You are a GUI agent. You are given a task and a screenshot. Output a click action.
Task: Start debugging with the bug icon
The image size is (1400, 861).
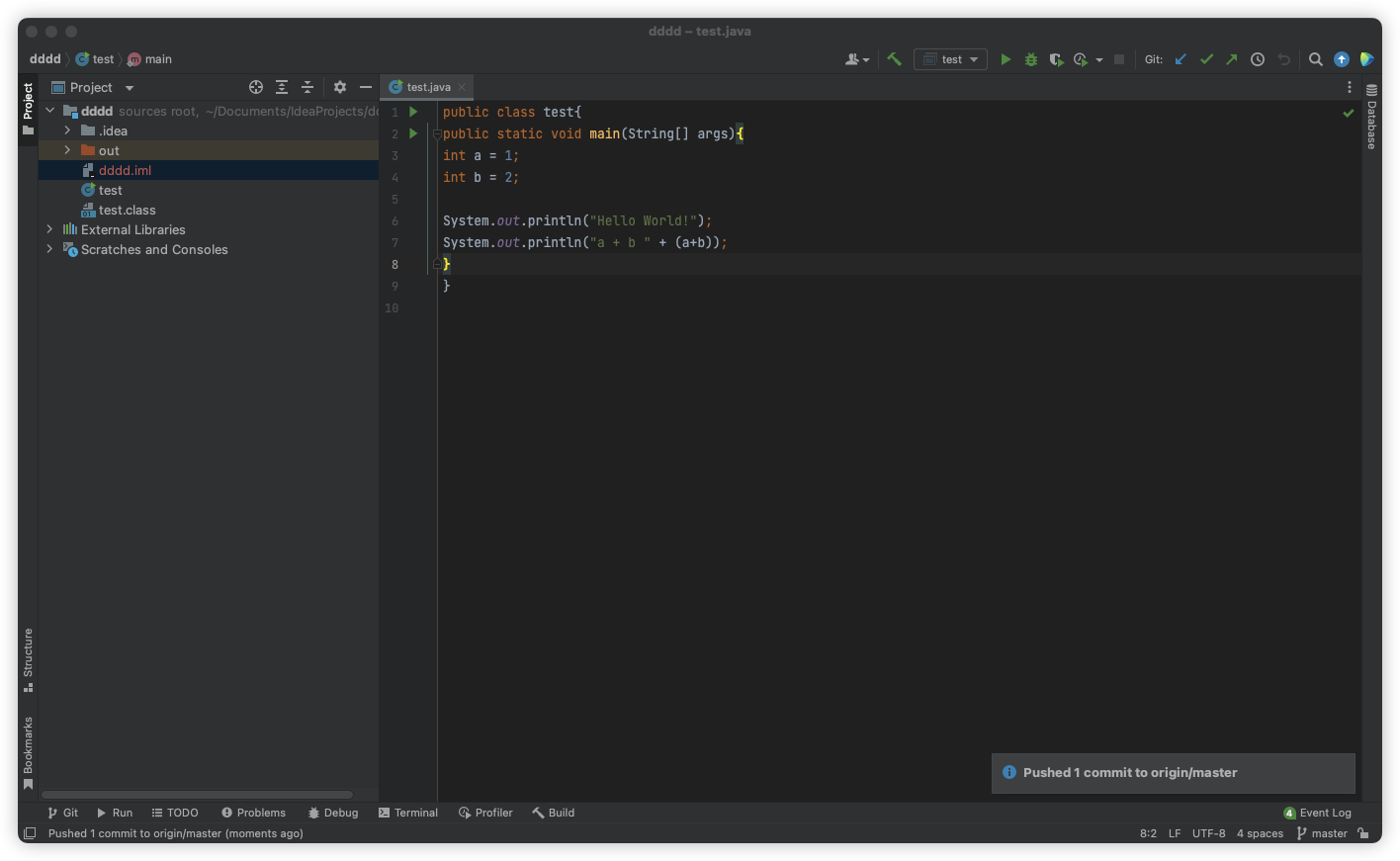(x=1031, y=59)
